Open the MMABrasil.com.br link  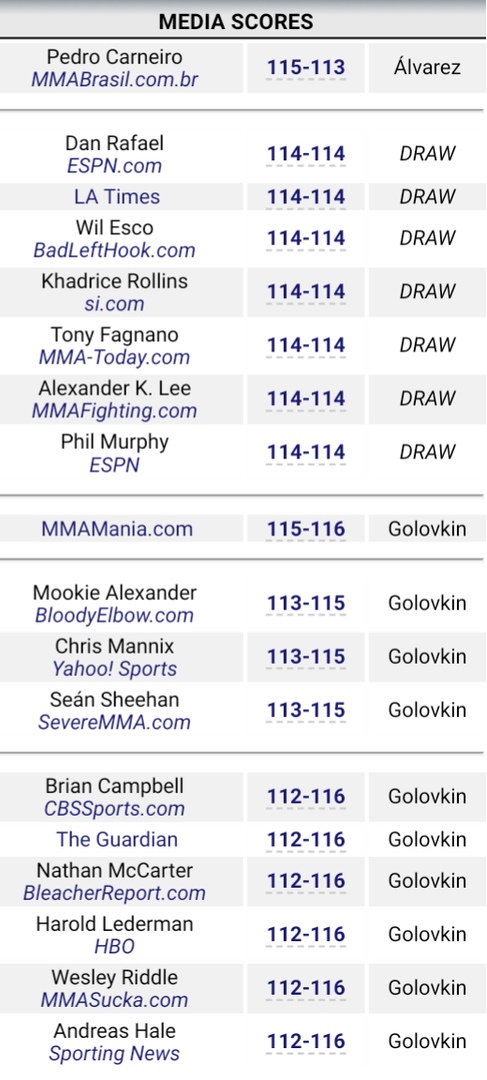point(114,79)
